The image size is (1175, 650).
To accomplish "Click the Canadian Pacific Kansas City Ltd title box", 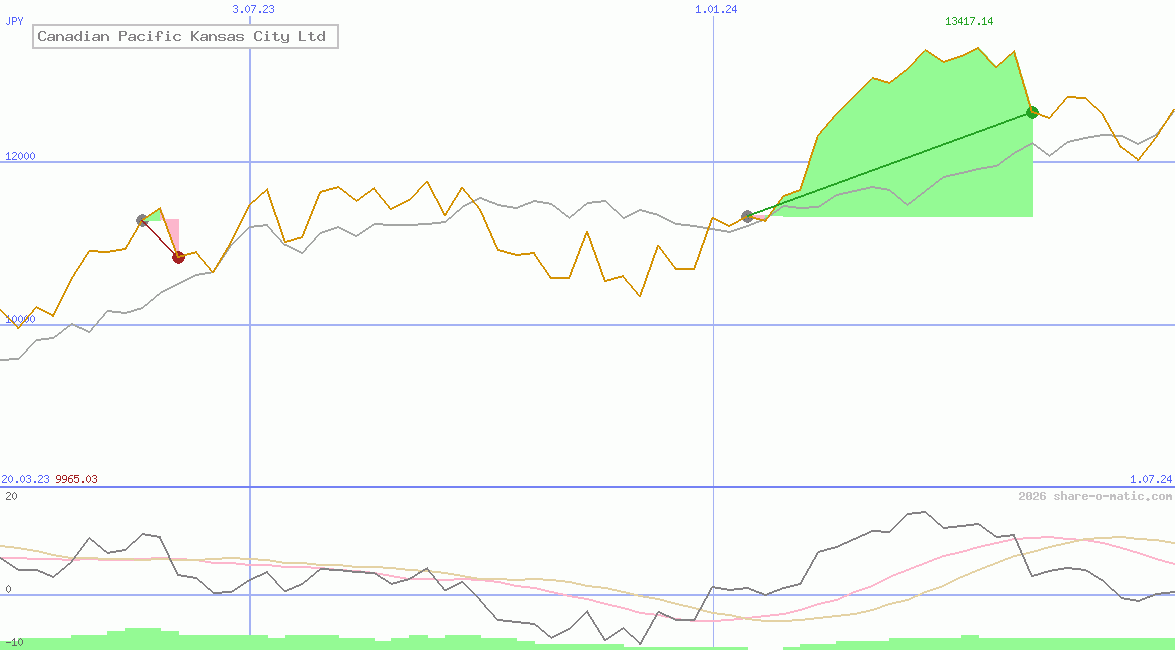I will 185,37.
